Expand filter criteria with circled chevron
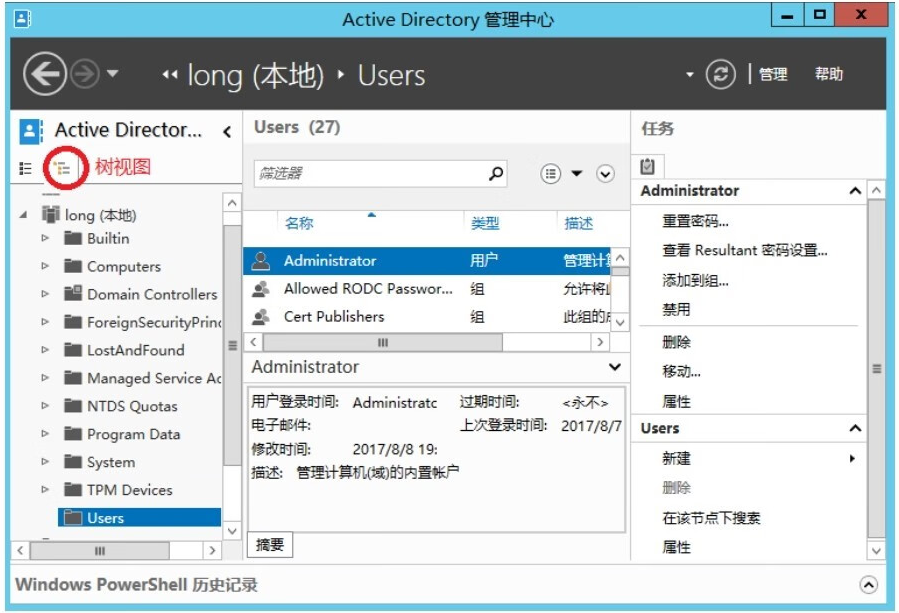The width and height of the screenshot is (899, 613). point(605,173)
